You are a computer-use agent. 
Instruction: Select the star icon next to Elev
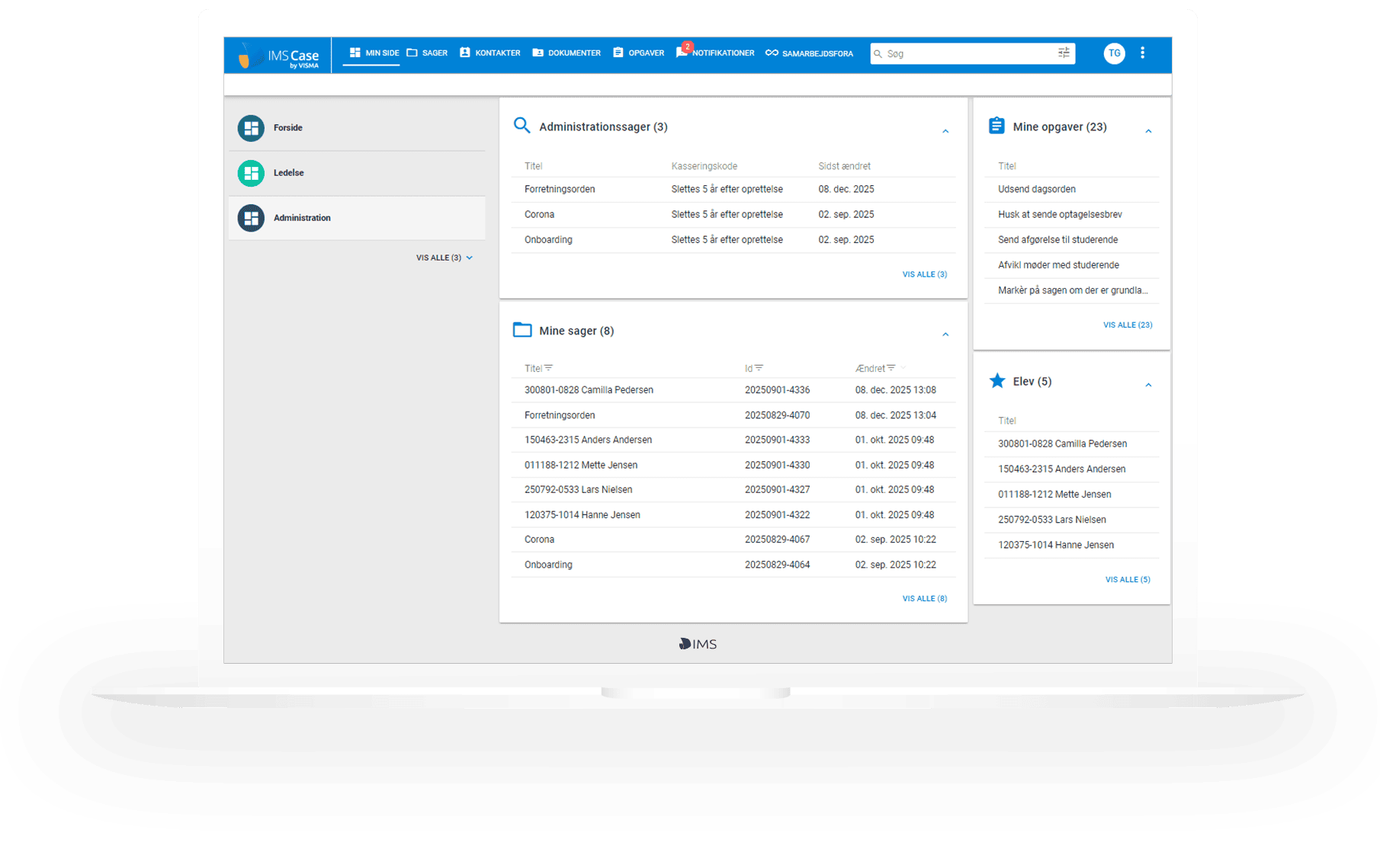pyautogui.click(x=997, y=381)
